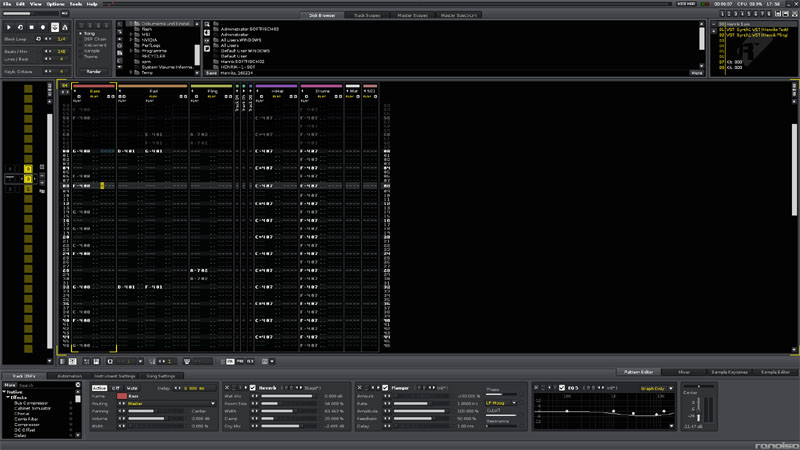The image size is (800, 450).
Task: Switch to the Master Spectrum tab
Action: [459, 15]
